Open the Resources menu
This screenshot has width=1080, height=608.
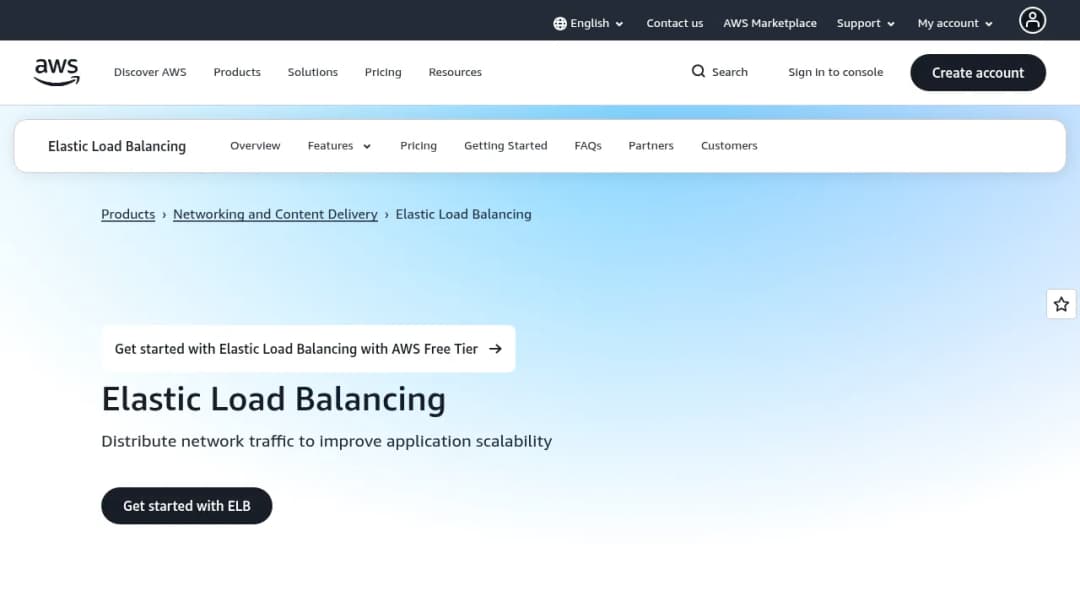[455, 72]
